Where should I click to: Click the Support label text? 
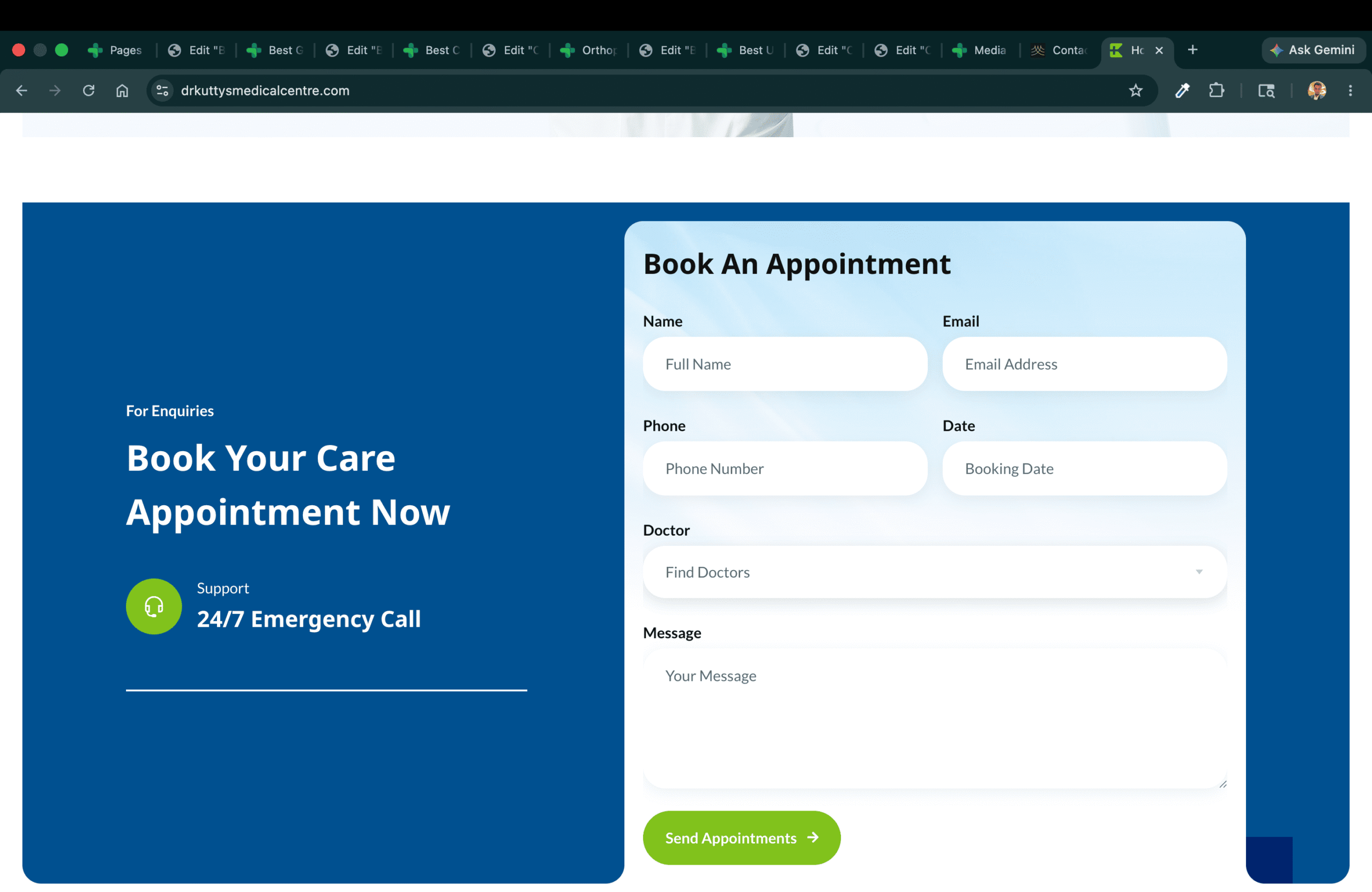click(x=222, y=588)
